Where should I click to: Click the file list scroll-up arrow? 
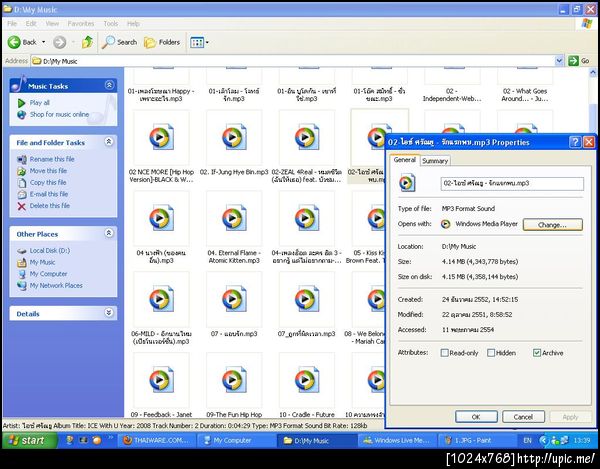pos(593,72)
